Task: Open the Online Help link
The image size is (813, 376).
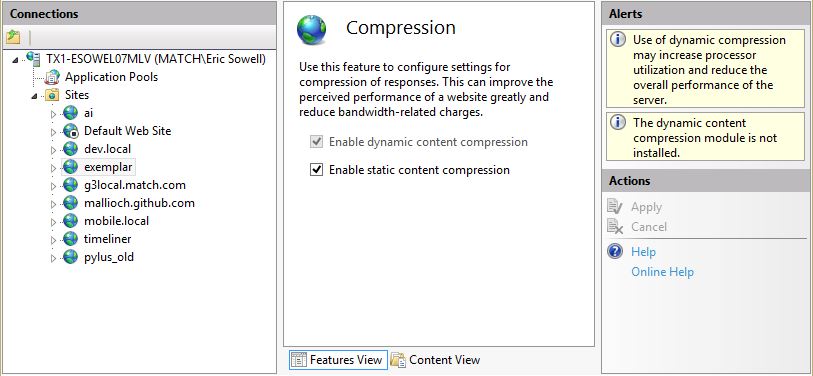Action: tap(662, 272)
